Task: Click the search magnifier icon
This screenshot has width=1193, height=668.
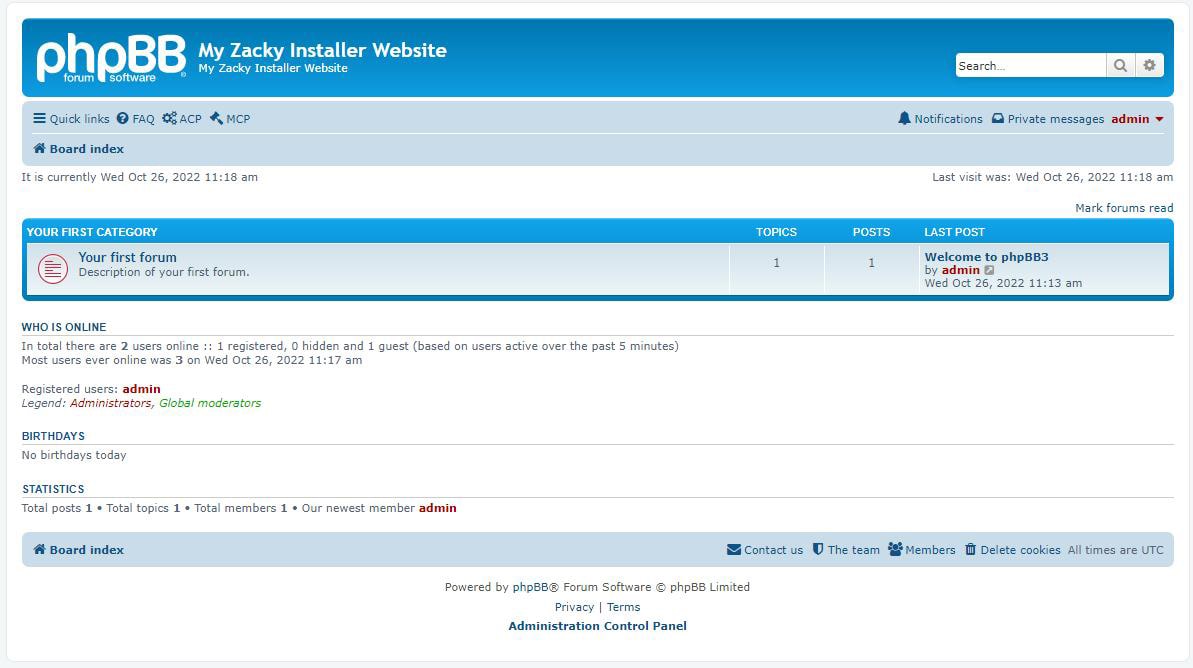Action: click(1121, 65)
